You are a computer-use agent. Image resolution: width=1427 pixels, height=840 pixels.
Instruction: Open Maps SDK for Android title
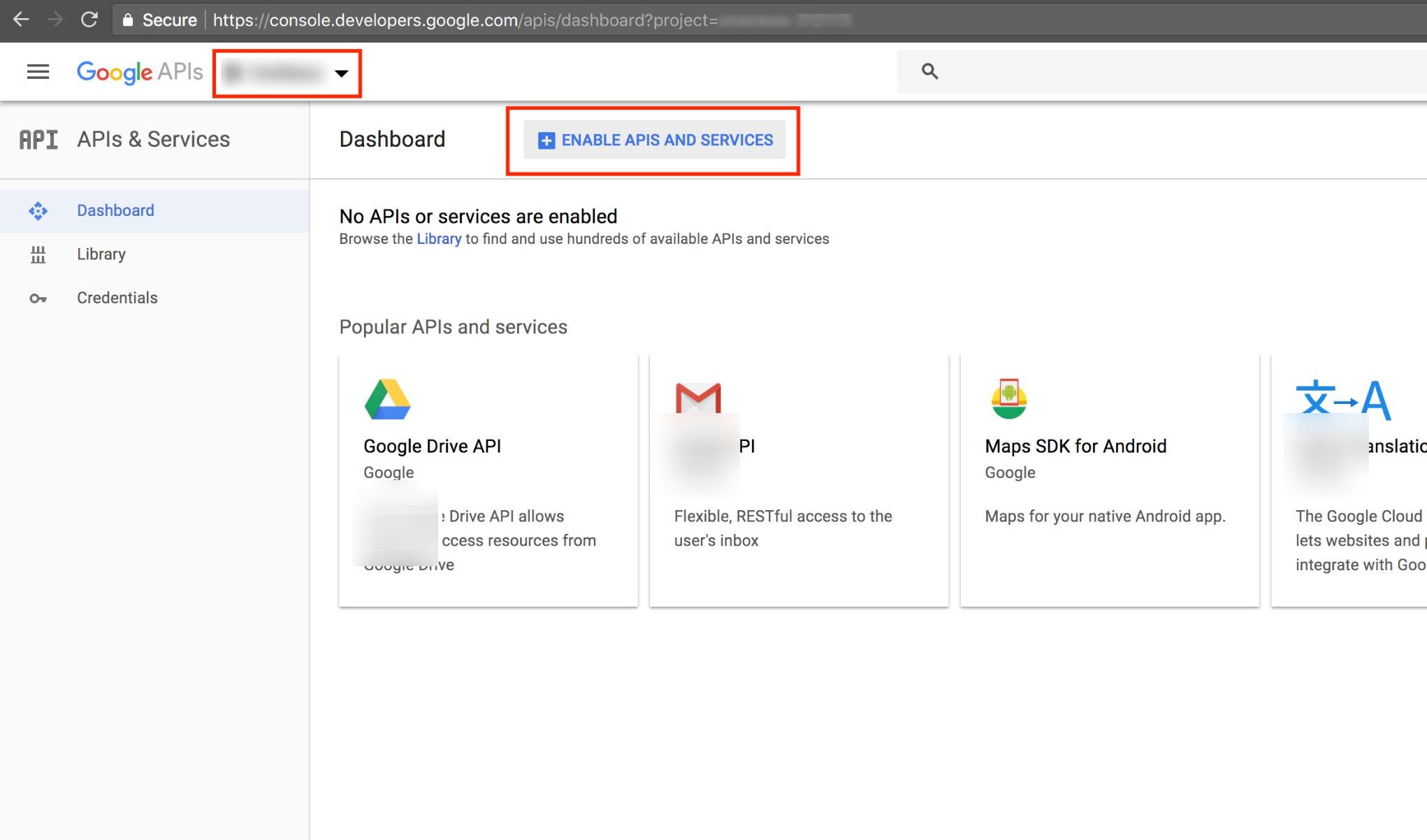(1075, 446)
